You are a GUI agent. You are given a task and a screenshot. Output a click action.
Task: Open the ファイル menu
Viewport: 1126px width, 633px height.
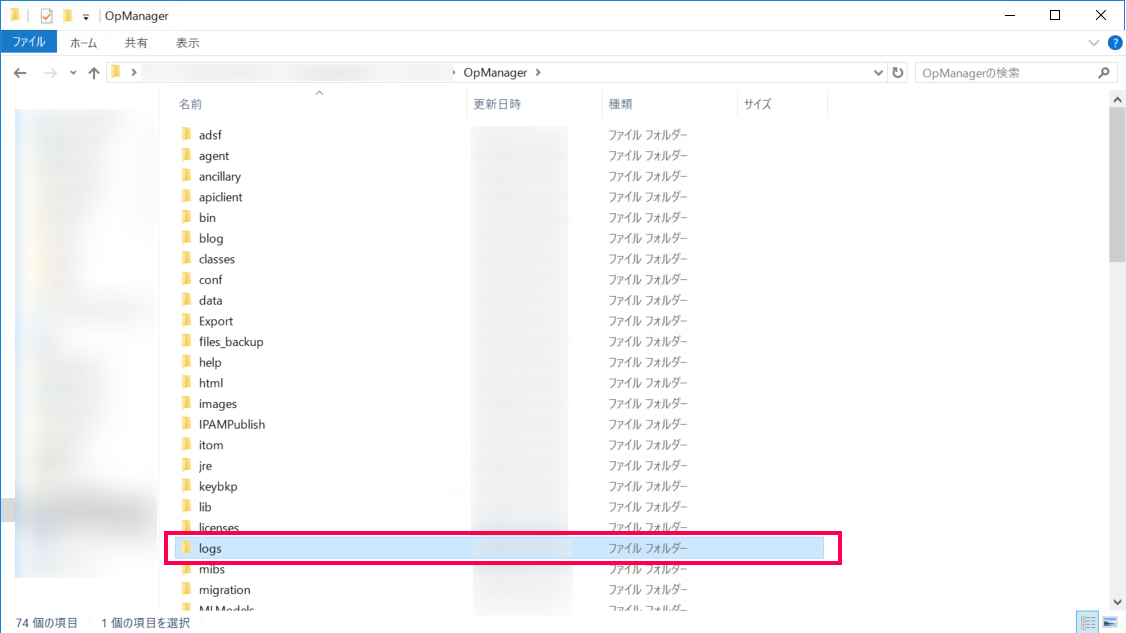pos(29,42)
